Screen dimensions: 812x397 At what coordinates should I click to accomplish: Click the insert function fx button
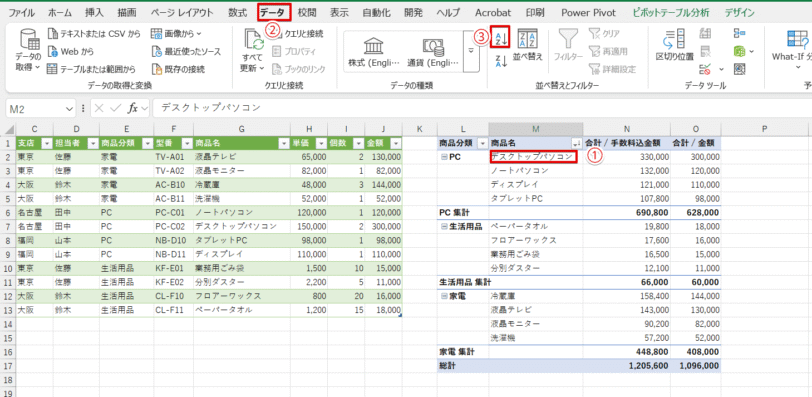[x=134, y=108]
